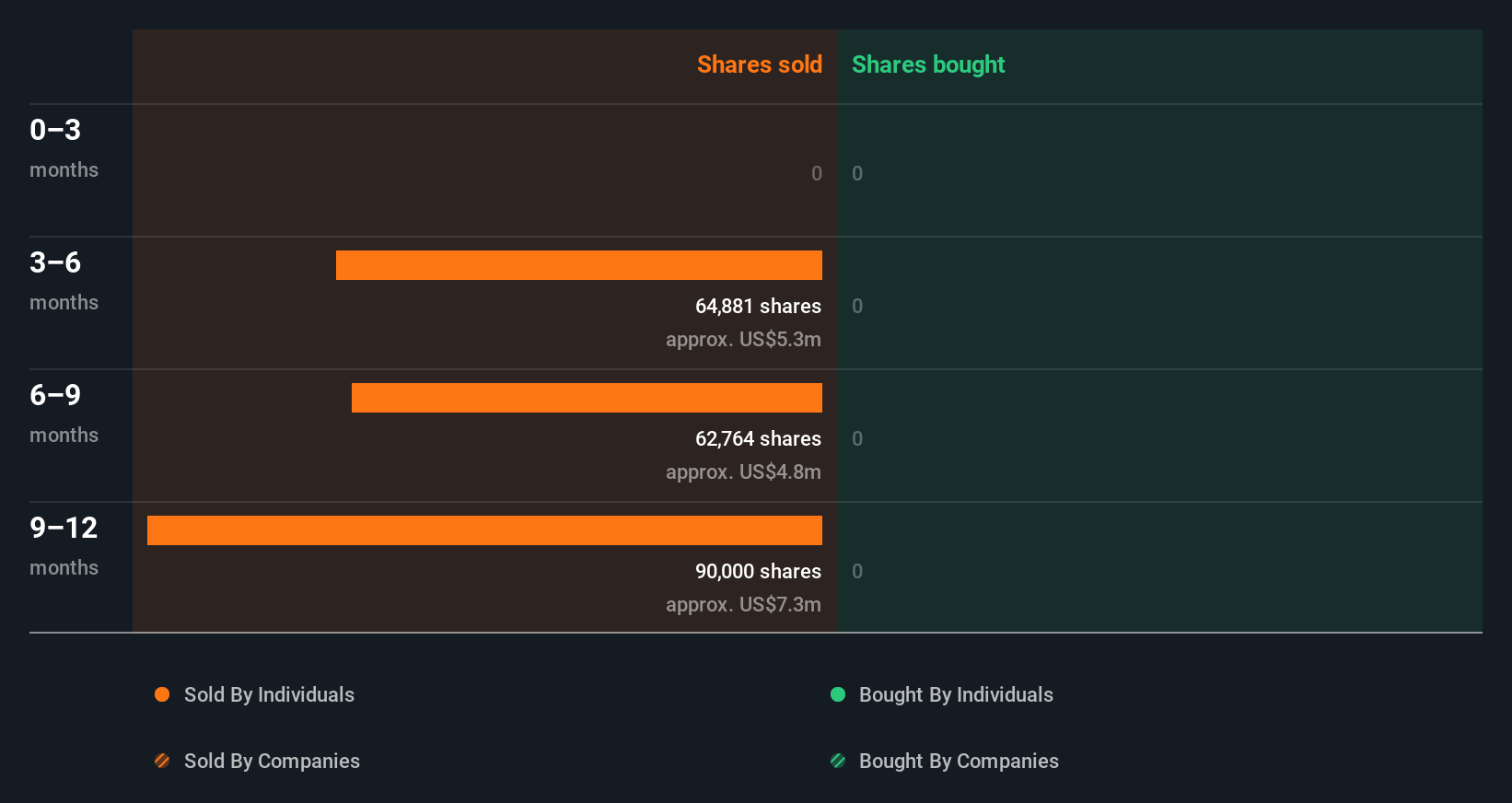The width and height of the screenshot is (1512, 803).
Task: Click the Shares bought column header
Action: pos(928,64)
